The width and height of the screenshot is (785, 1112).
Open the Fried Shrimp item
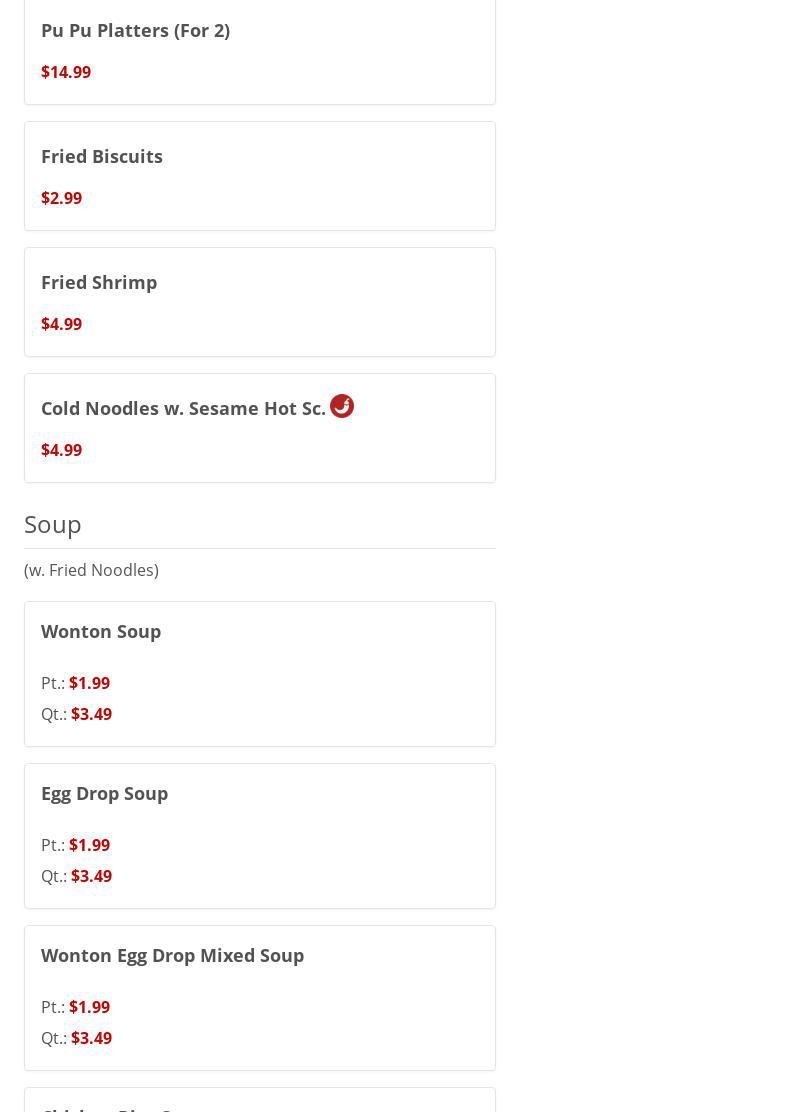coord(99,282)
